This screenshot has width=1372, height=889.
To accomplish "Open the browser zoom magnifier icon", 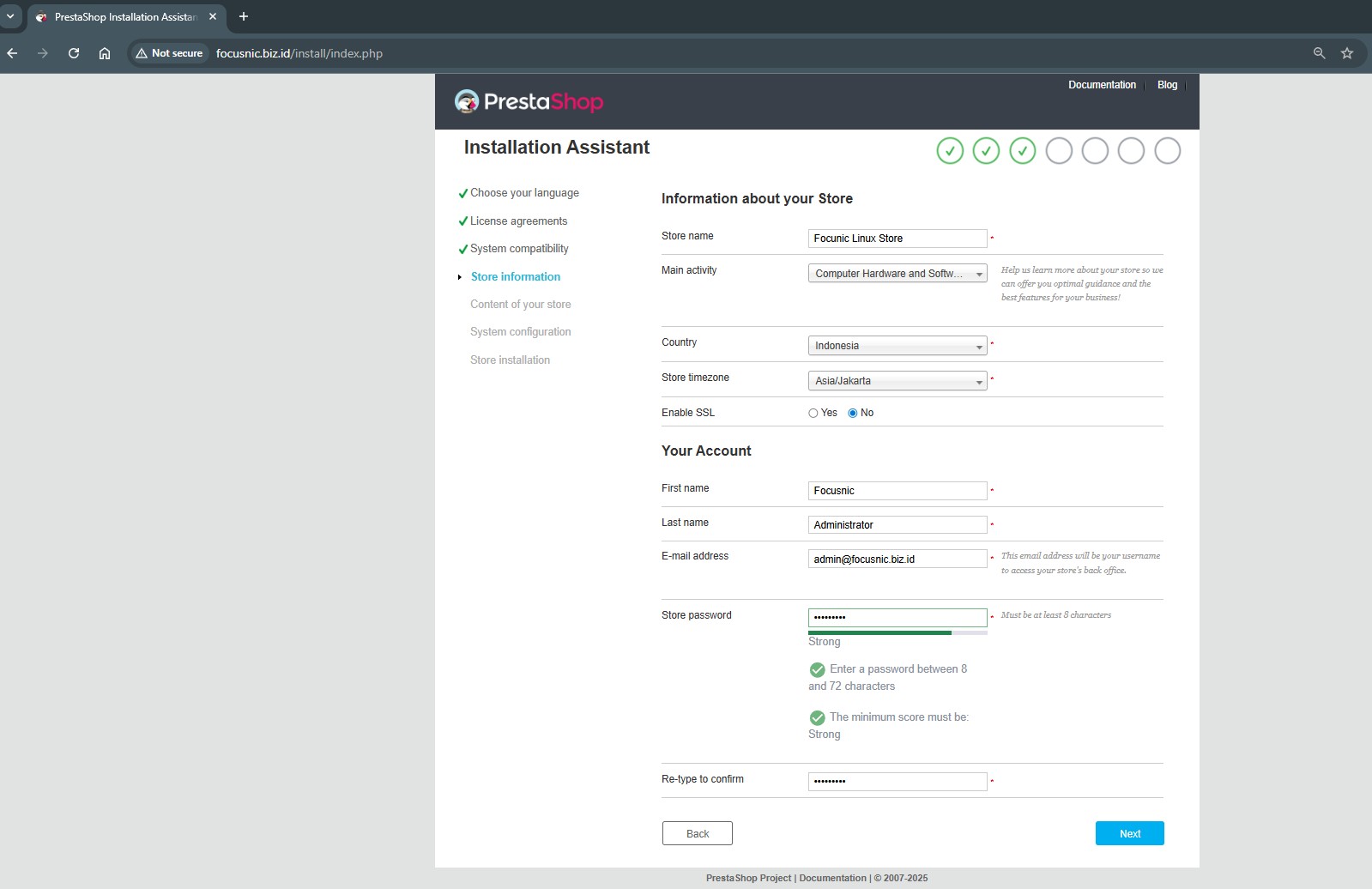I will 1319,53.
